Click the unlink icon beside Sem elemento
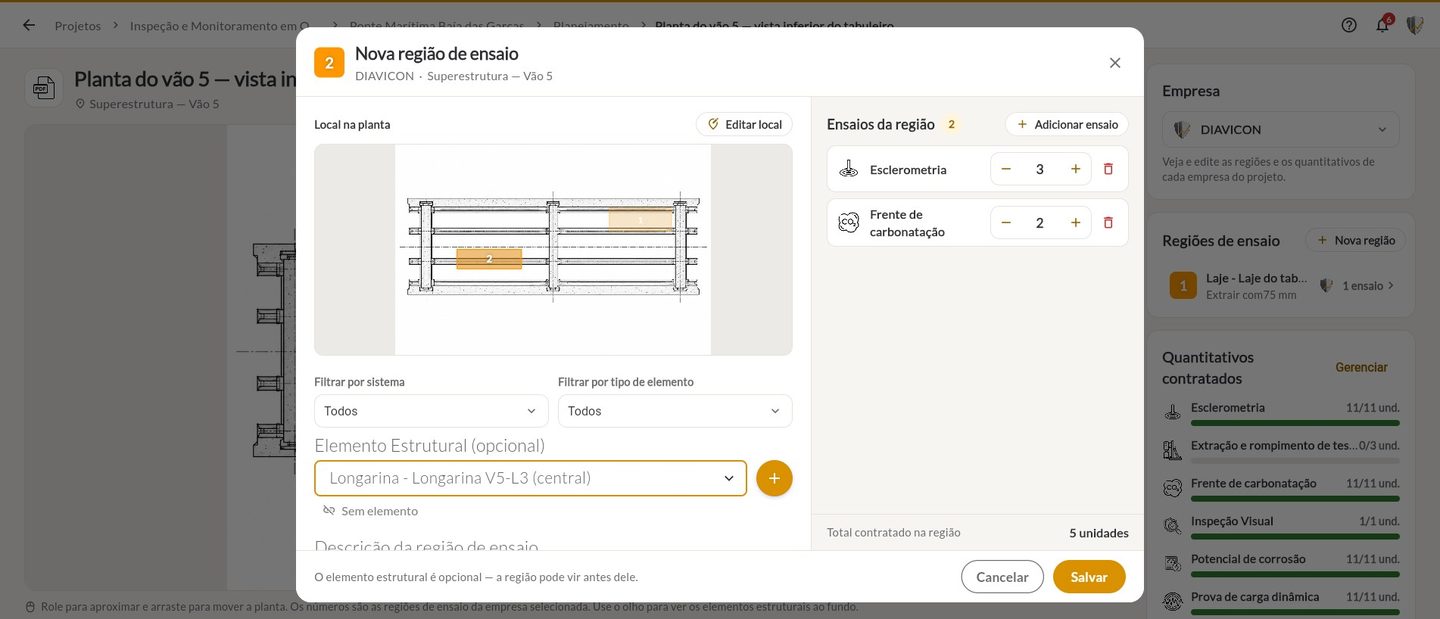 pyautogui.click(x=329, y=511)
